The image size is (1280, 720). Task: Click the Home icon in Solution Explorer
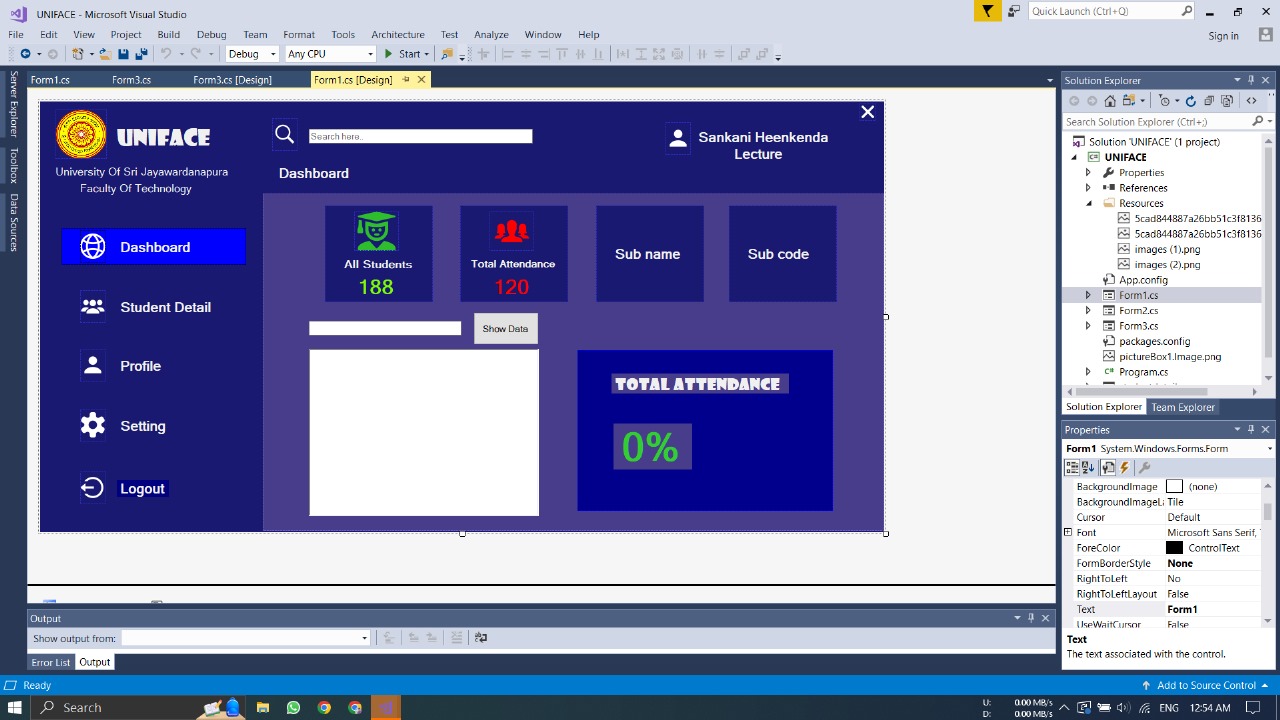click(x=1110, y=101)
